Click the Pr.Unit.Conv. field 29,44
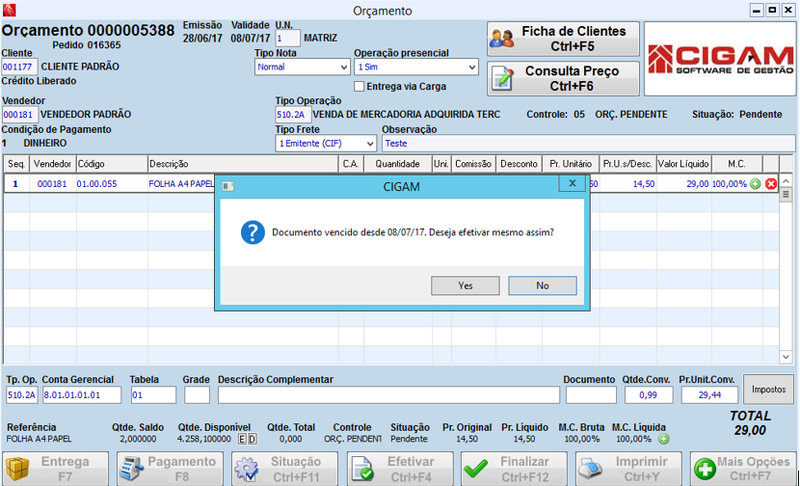 pos(710,395)
